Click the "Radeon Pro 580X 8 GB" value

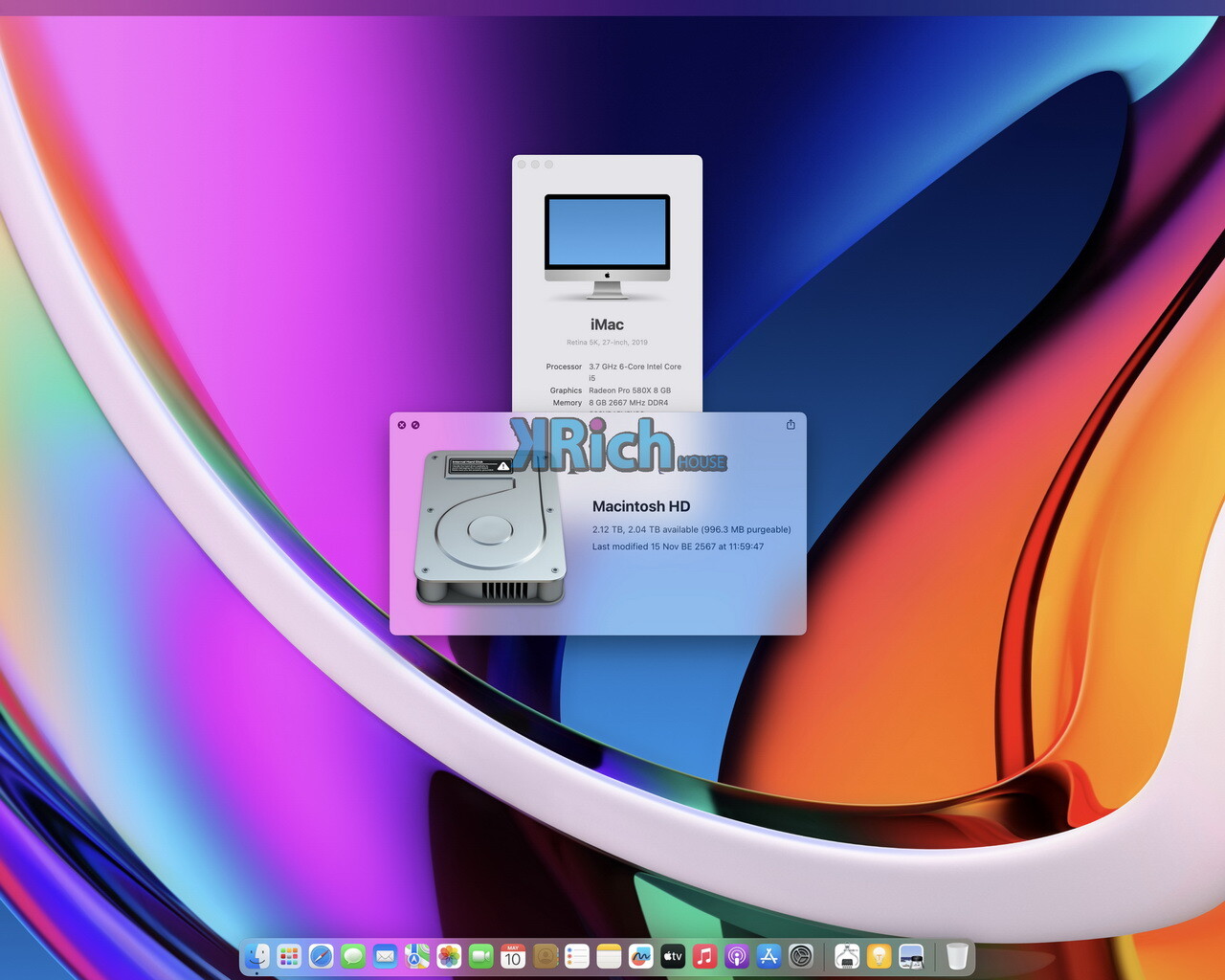630,390
